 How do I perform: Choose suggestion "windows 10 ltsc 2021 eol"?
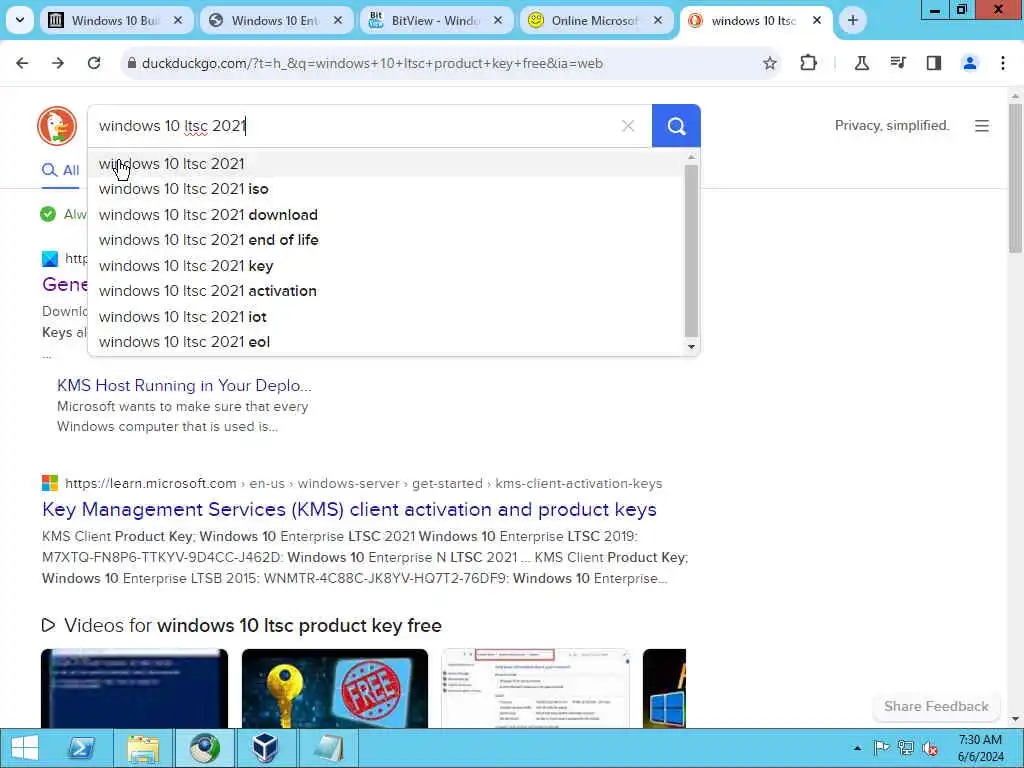click(387, 342)
